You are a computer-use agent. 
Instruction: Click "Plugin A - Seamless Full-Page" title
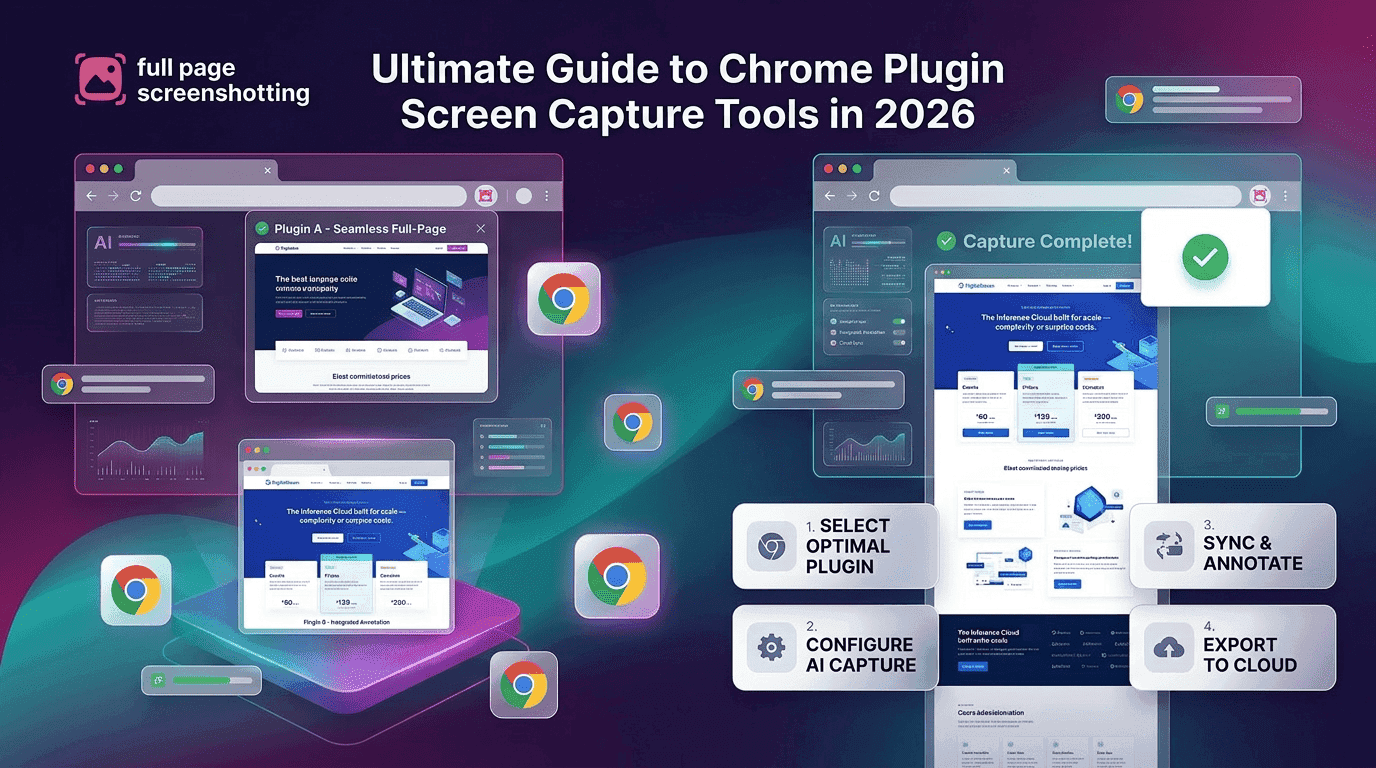[360, 228]
